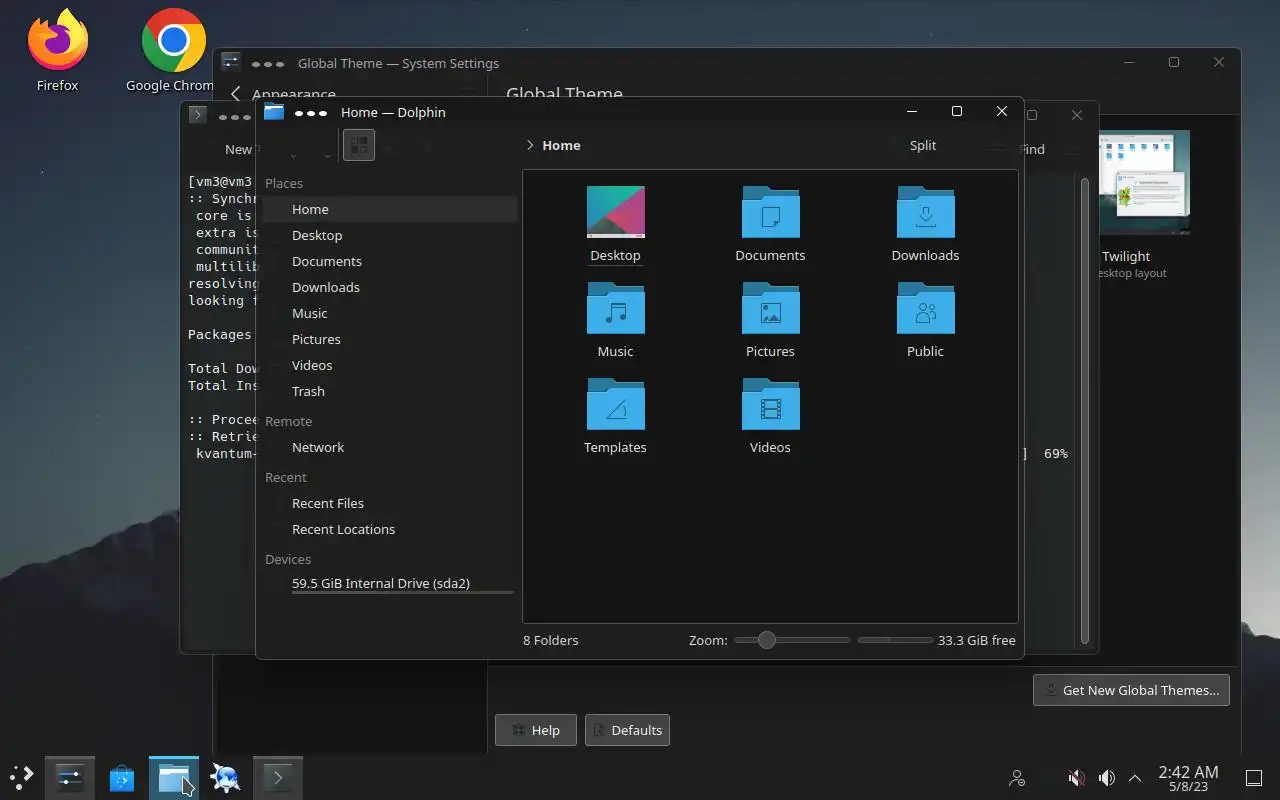Open Network under Remote section
1280x800 pixels.
(390, 447)
